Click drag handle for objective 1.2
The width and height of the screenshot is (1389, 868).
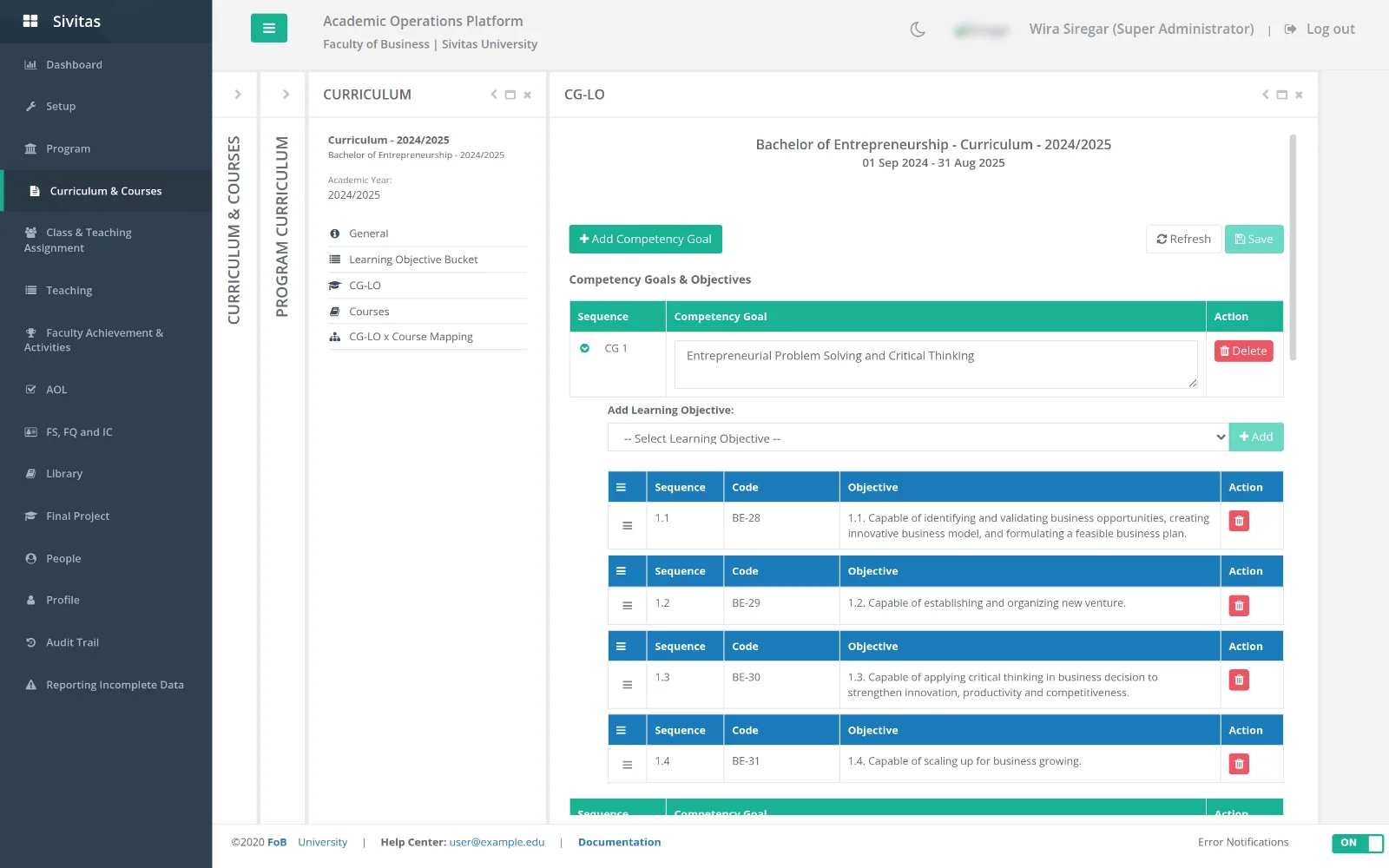tap(627, 606)
